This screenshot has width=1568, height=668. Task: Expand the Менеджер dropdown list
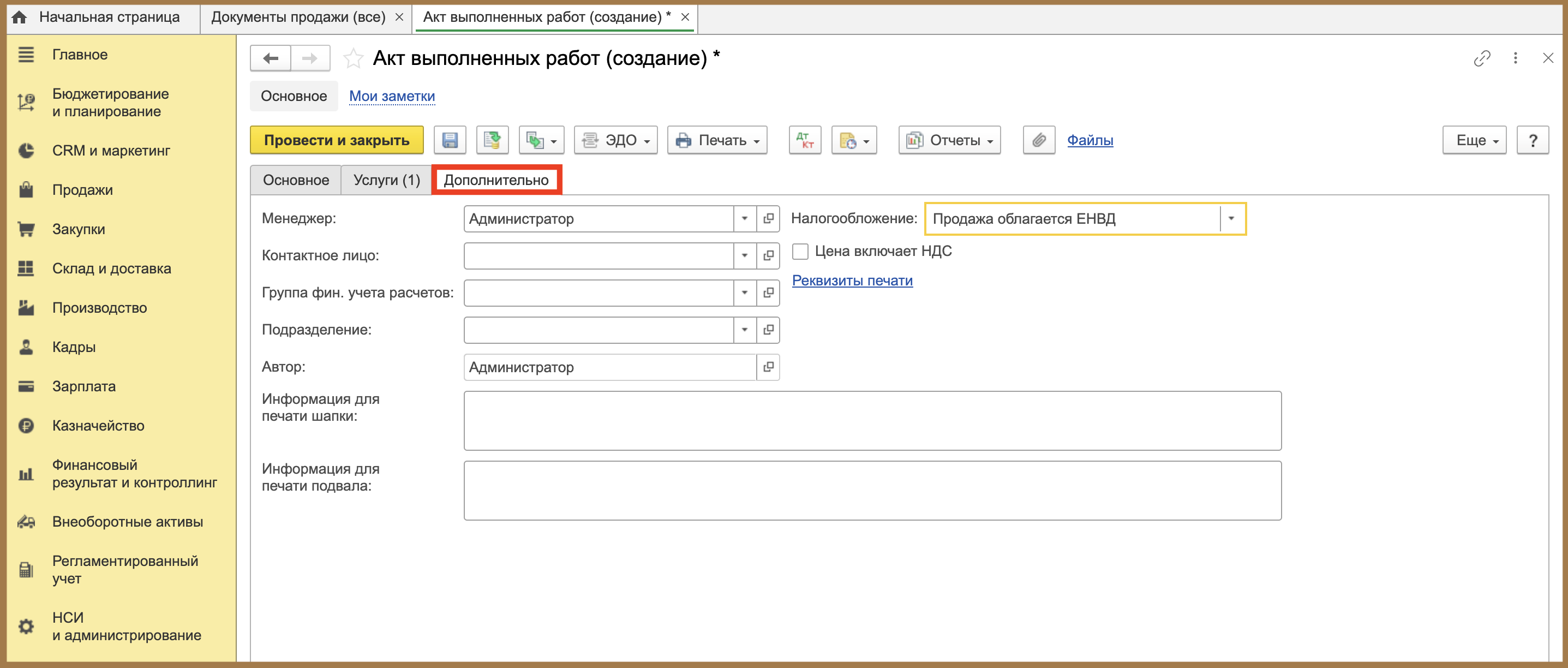(744, 219)
